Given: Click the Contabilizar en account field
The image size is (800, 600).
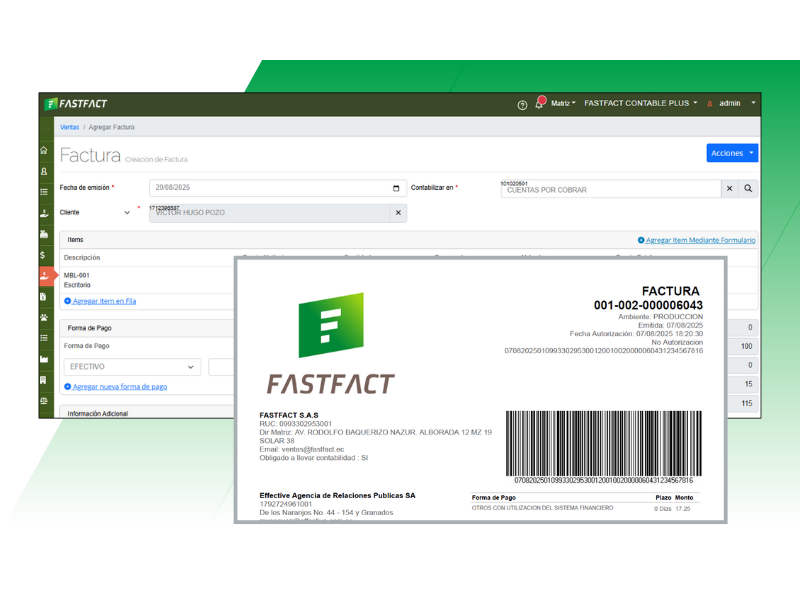Looking at the screenshot, I should (x=611, y=189).
